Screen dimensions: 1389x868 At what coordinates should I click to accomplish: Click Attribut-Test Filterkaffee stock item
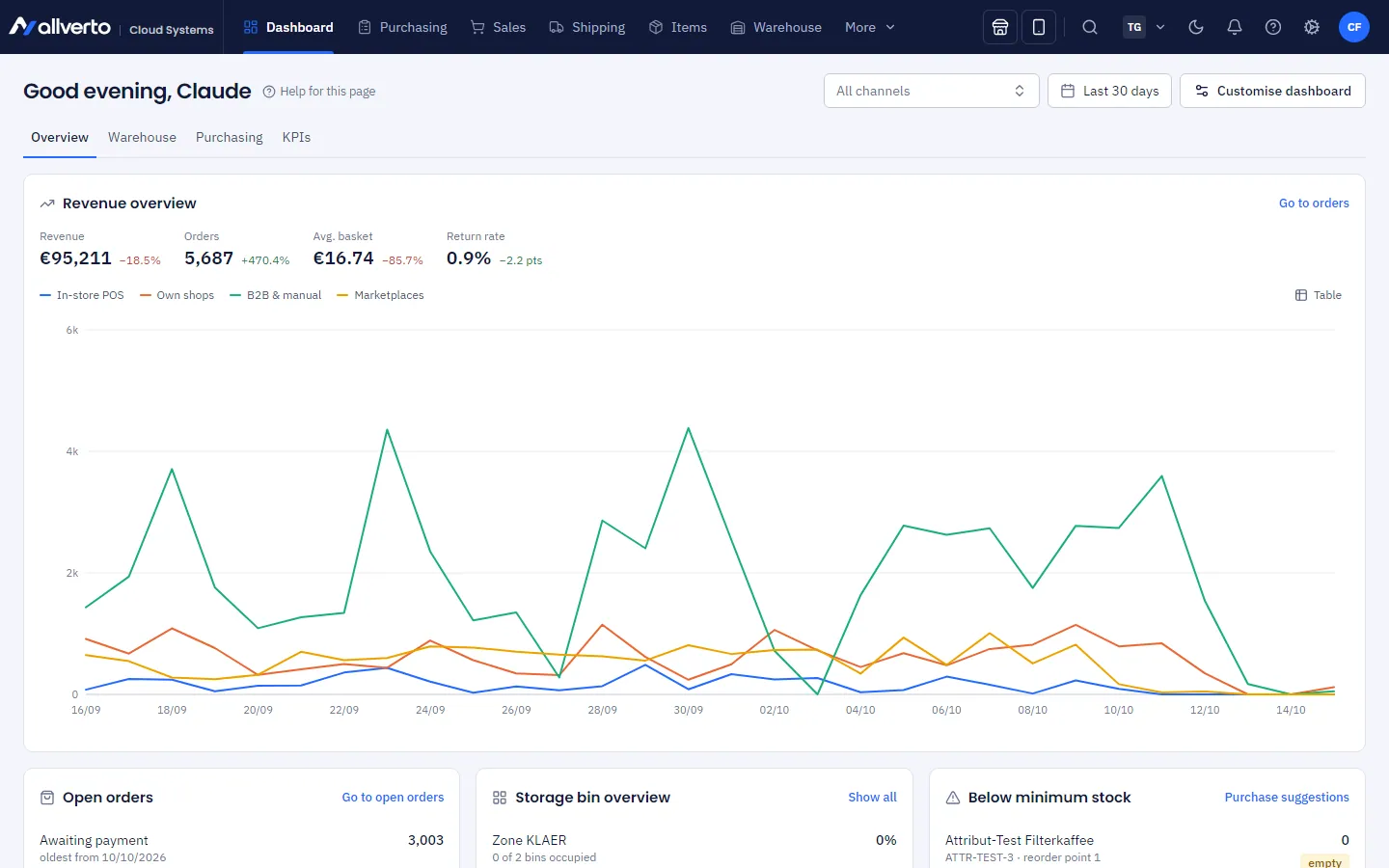(x=1147, y=848)
